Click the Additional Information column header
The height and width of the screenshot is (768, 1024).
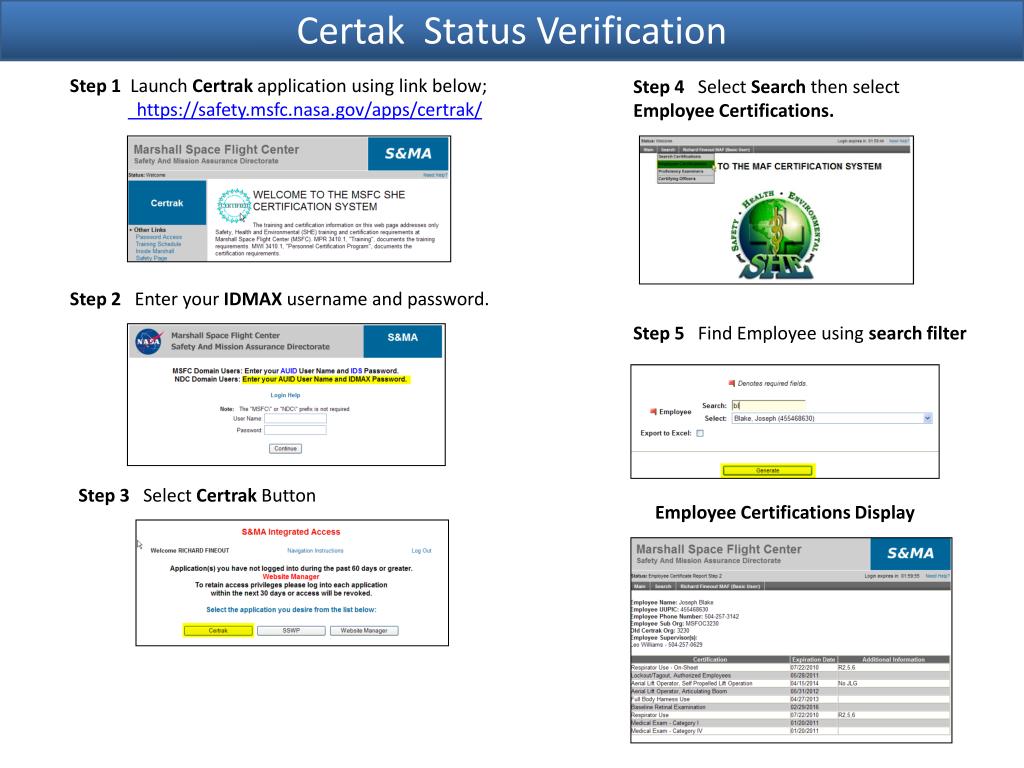point(893,660)
